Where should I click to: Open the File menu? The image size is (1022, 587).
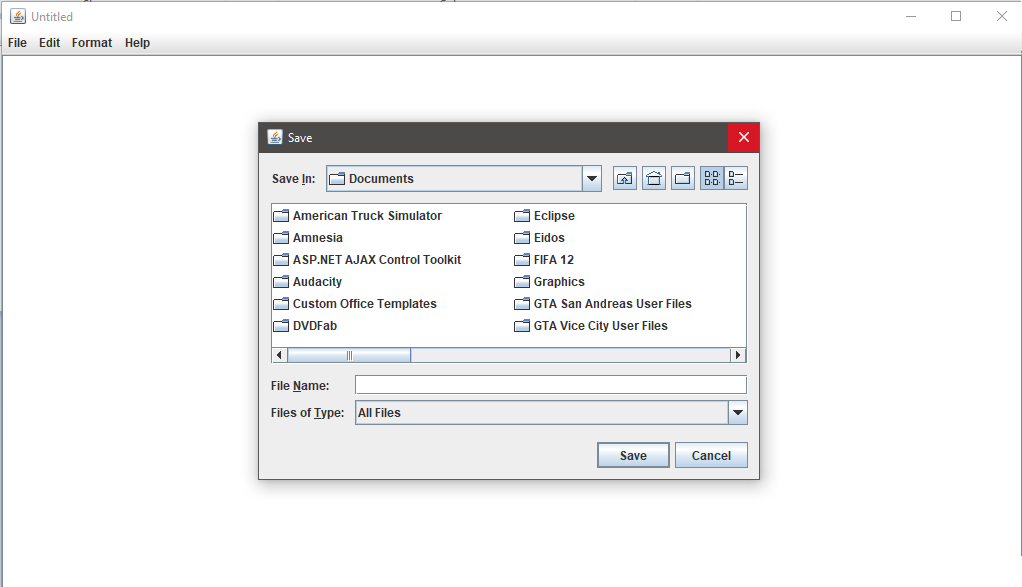tap(17, 42)
